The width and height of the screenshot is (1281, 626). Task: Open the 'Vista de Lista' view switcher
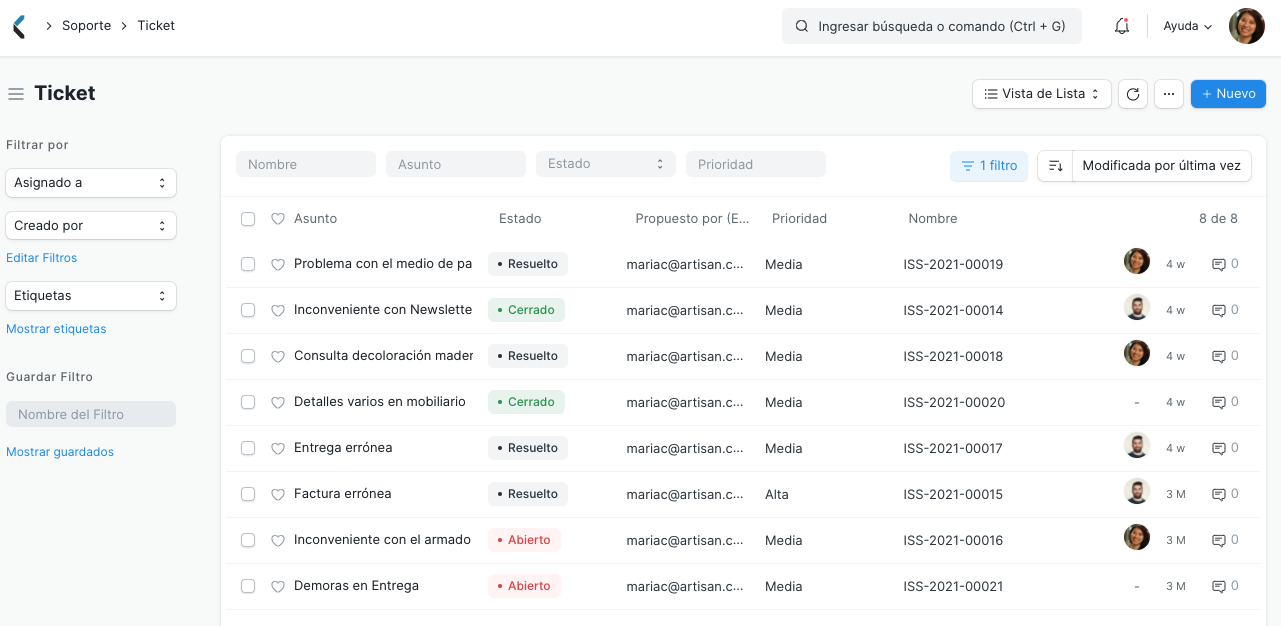click(x=1042, y=94)
